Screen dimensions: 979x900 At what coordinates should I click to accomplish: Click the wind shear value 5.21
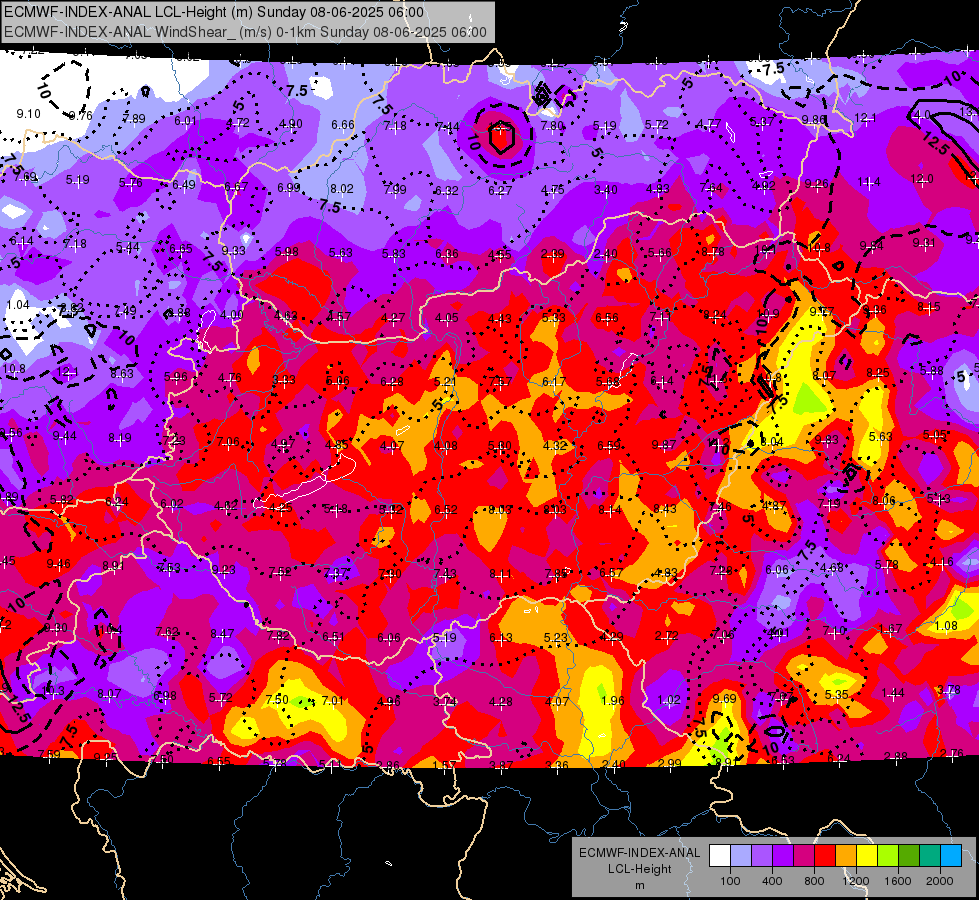click(x=445, y=382)
